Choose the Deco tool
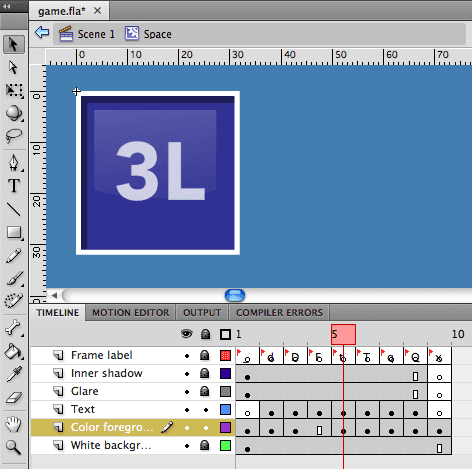The width and height of the screenshot is (472, 469). pos(14,301)
